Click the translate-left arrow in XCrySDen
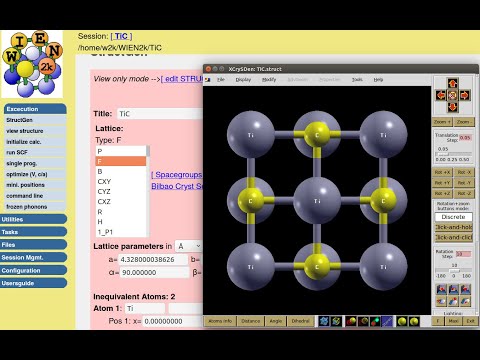Viewport: 480px width, 360px height. pos(441,96)
